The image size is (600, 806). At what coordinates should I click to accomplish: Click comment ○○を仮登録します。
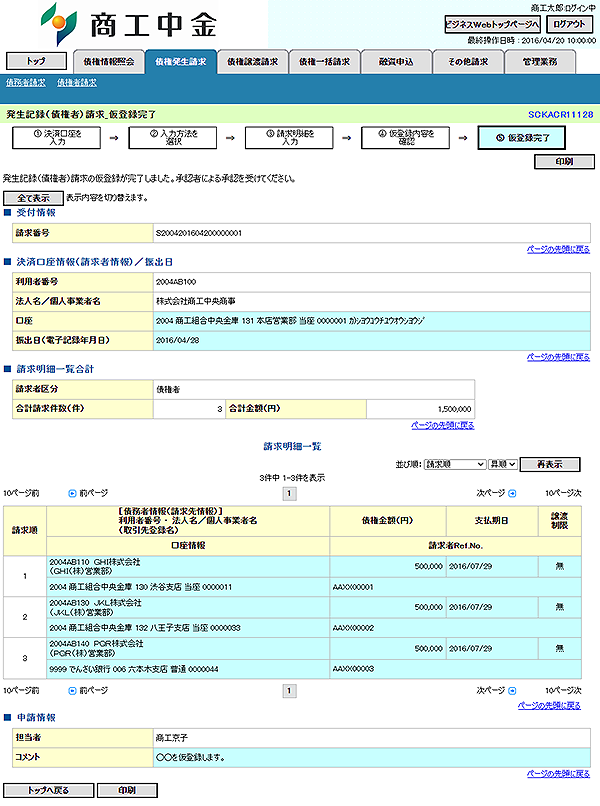pos(190,758)
